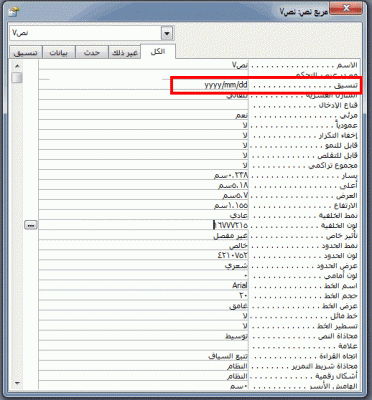This screenshot has height=400, width=372.
Task: Click the اسم الخط value Arial
Action: 143,286
